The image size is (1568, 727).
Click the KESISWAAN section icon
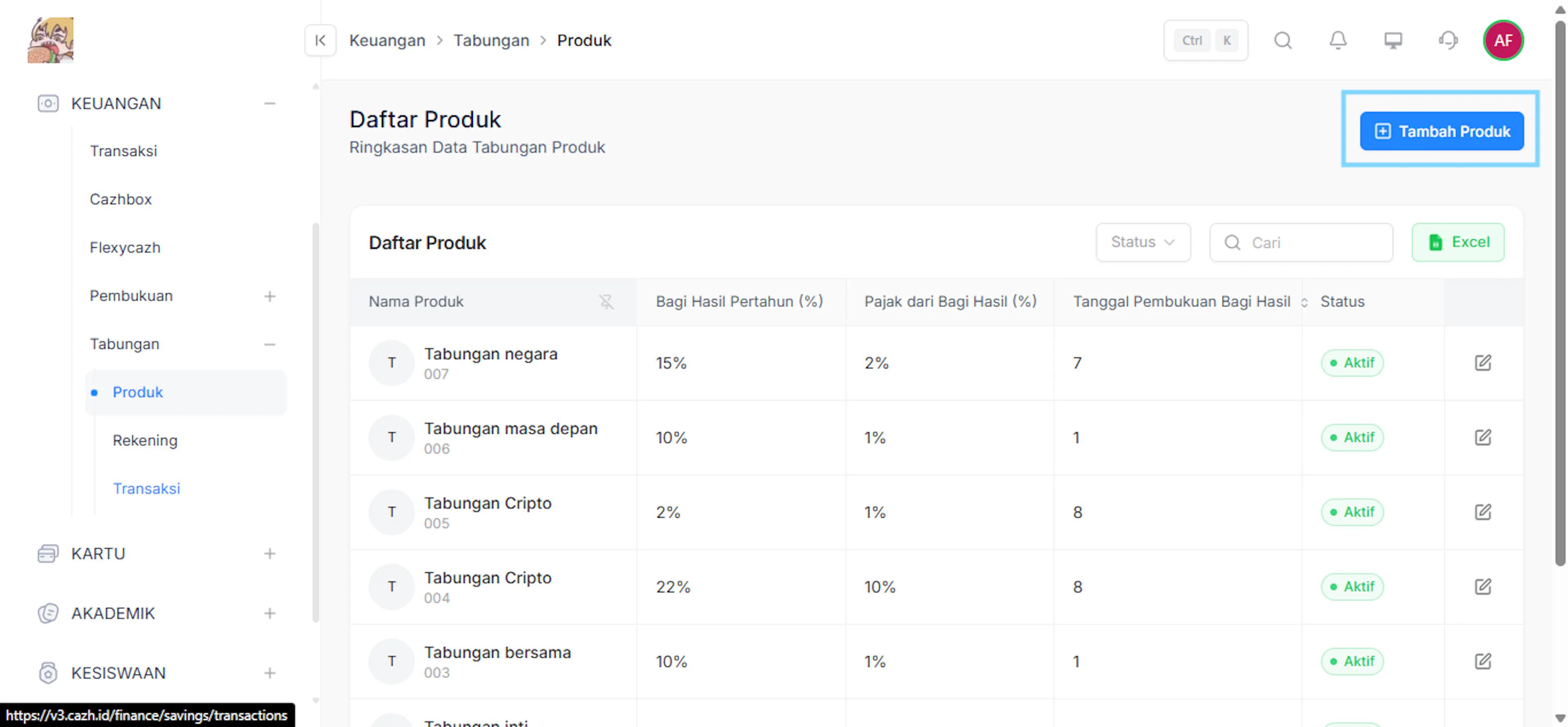[48, 673]
